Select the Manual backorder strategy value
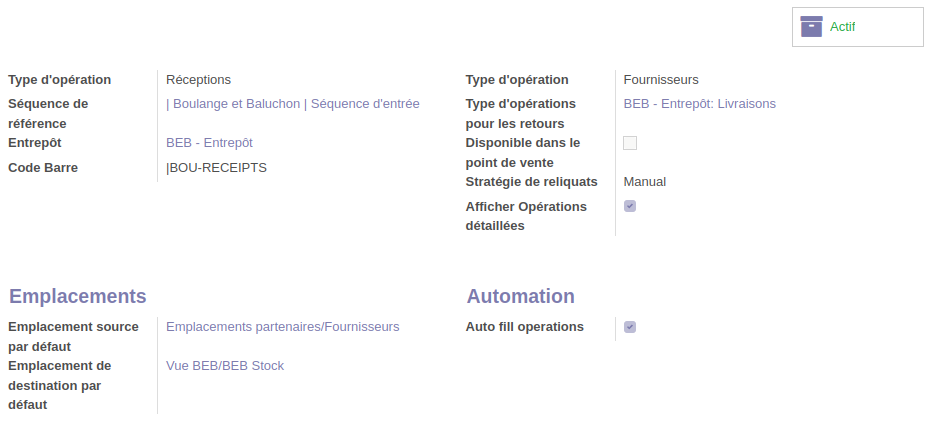This screenshot has height=425, width=931. click(645, 181)
